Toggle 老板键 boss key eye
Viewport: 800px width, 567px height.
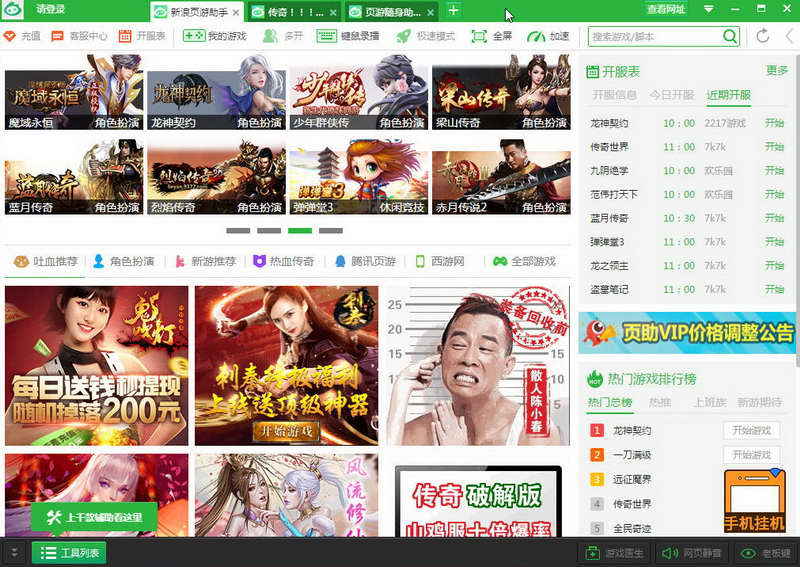(765, 553)
